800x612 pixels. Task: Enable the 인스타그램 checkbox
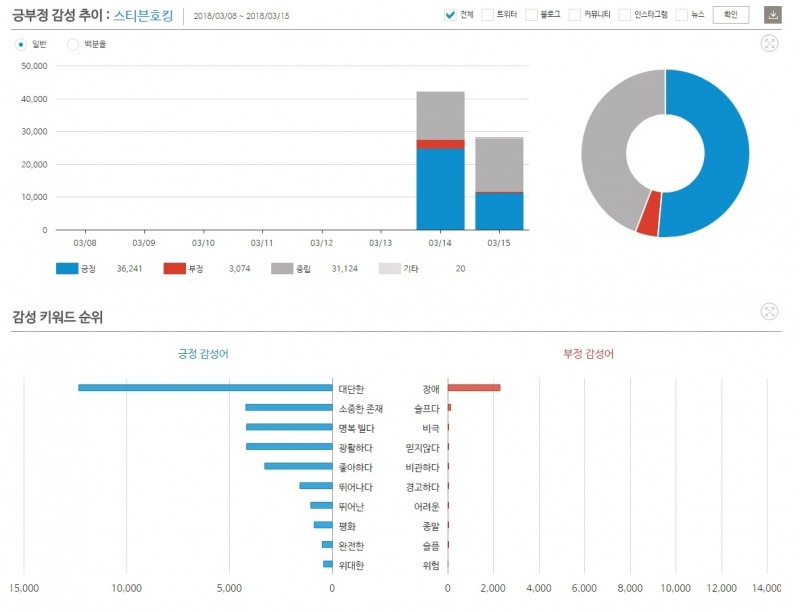pyautogui.click(x=625, y=15)
